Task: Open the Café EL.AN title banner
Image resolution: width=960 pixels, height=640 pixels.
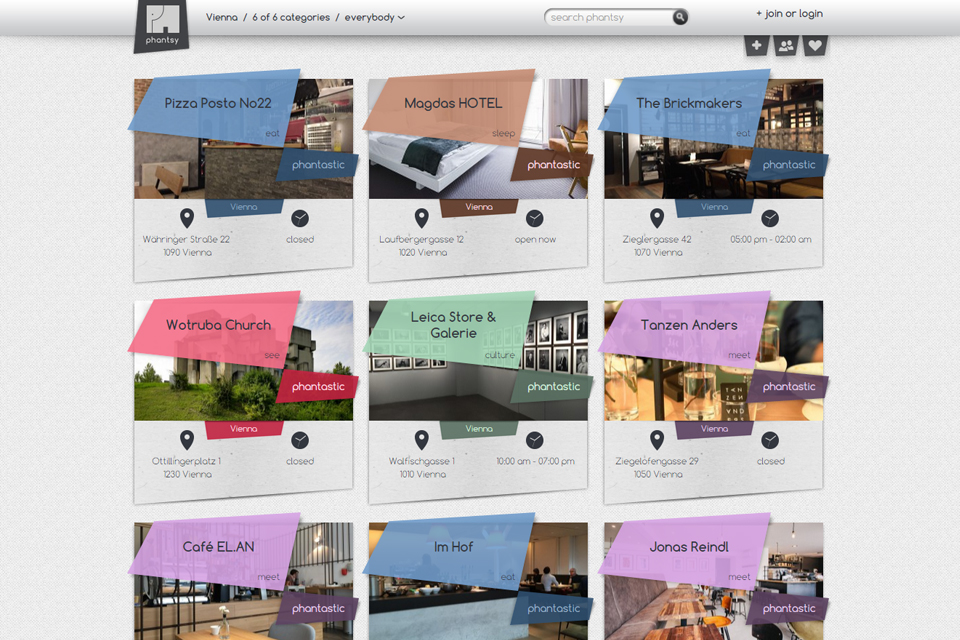Action: pos(214,551)
